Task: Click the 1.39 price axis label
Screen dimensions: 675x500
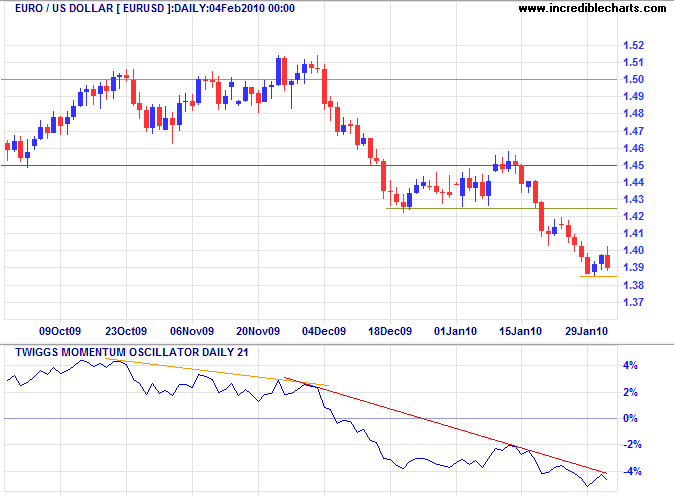Action: (634, 267)
